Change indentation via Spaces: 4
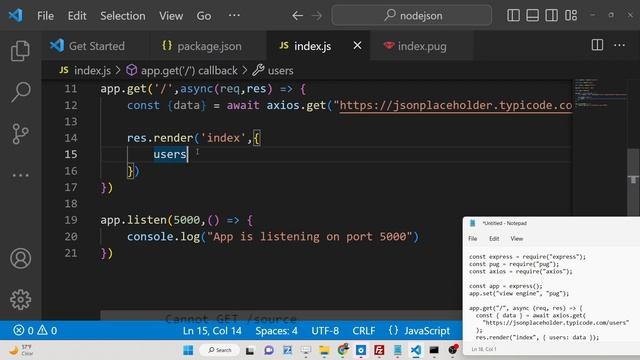The image size is (640, 360). point(276,331)
